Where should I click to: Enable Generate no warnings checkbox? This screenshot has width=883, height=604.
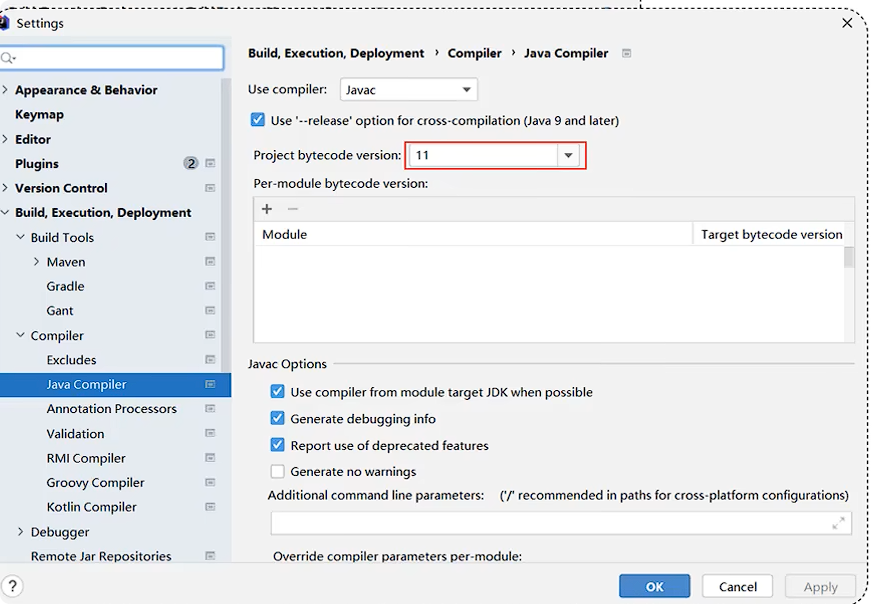(278, 471)
